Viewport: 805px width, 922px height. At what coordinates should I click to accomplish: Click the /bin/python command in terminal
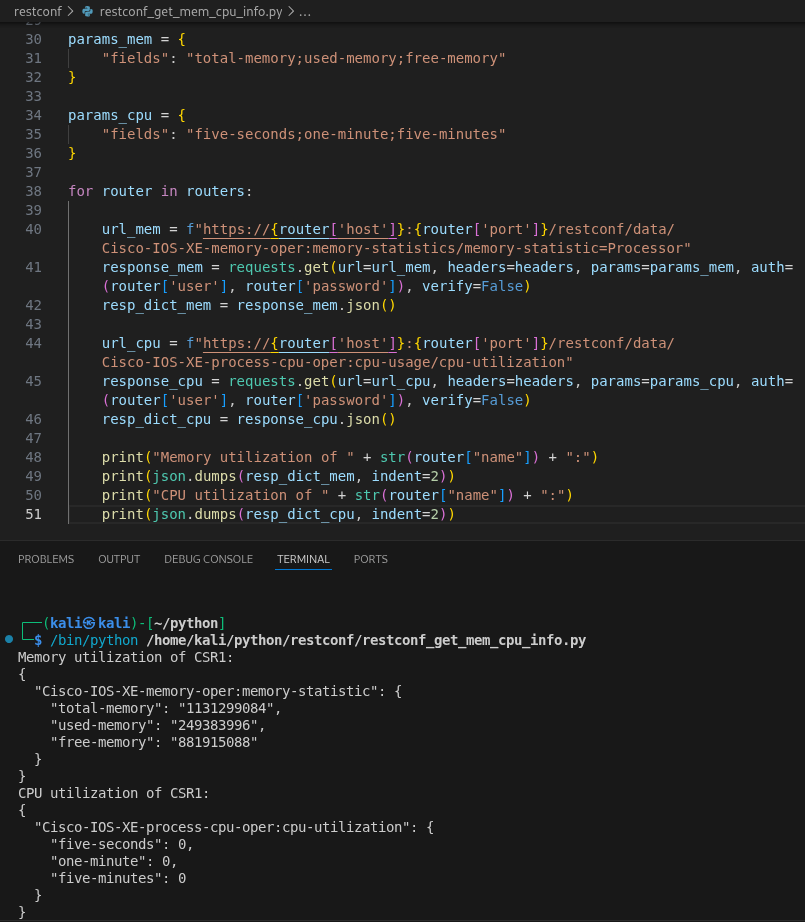click(x=94, y=640)
